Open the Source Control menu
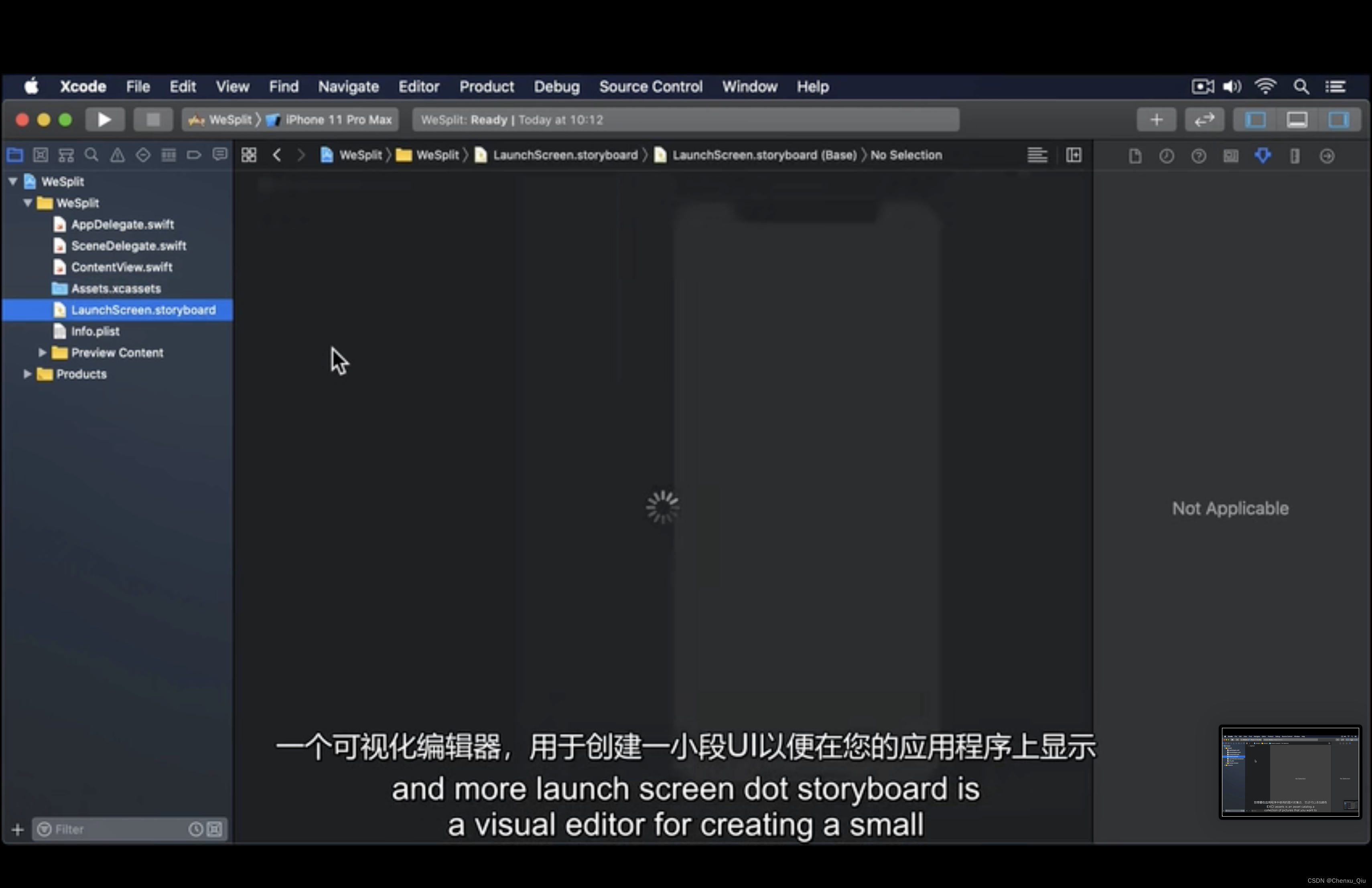 coord(650,87)
